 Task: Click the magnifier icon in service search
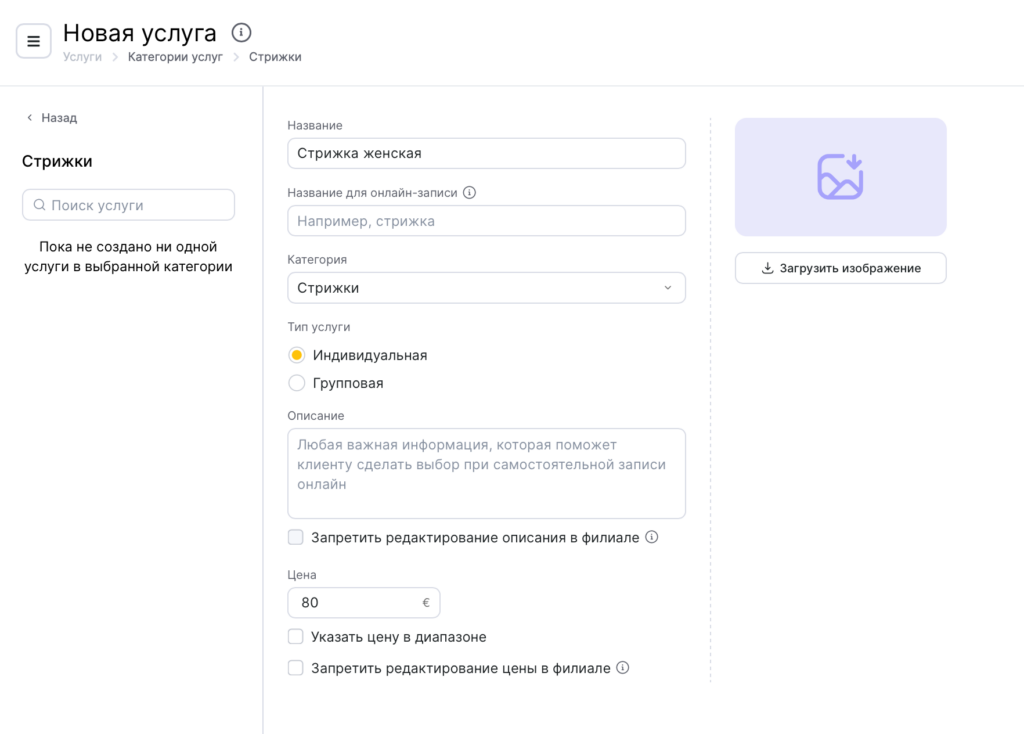pos(40,205)
